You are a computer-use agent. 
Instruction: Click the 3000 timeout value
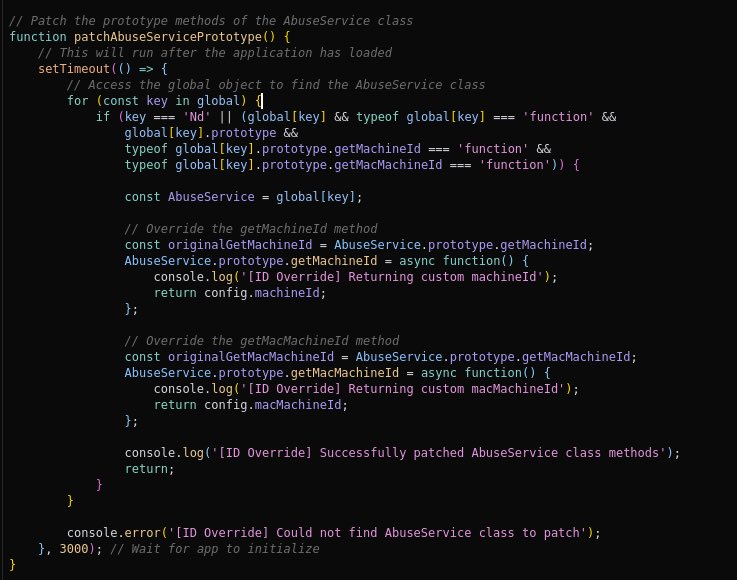pyautogui.click(x=74, y=548)
